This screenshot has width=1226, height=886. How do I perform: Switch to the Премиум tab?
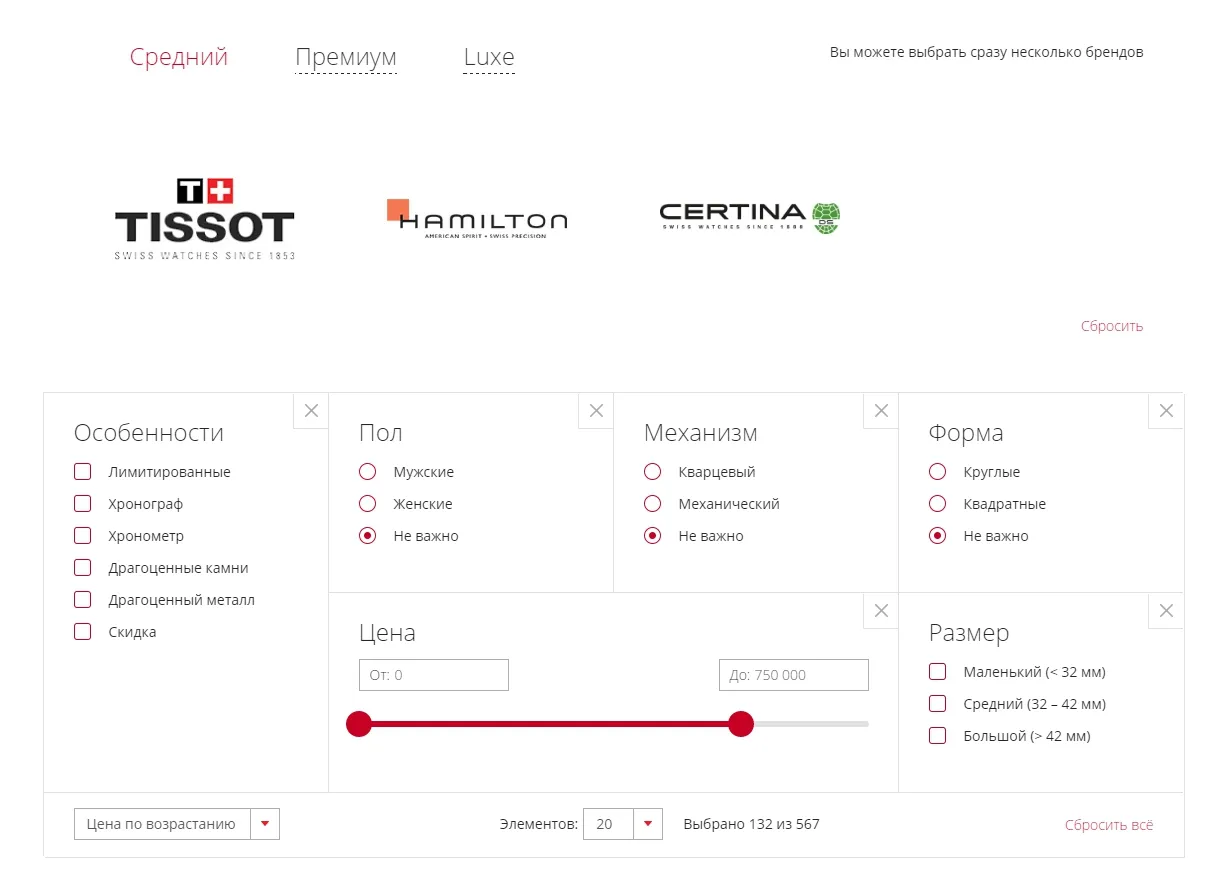point(346,58)
